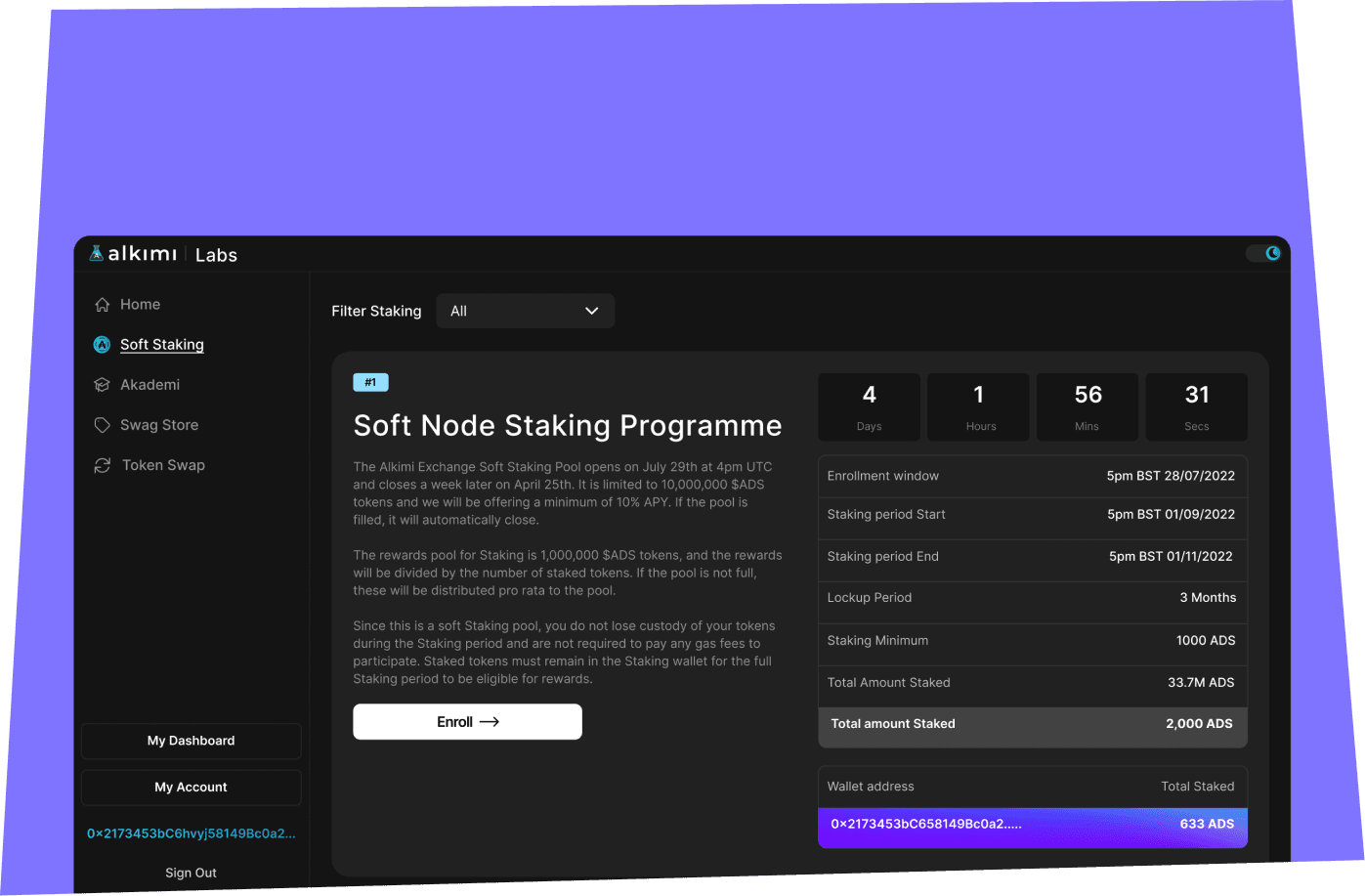
Task: Click the #1 programme badge
Action: [x=370, y=382]
